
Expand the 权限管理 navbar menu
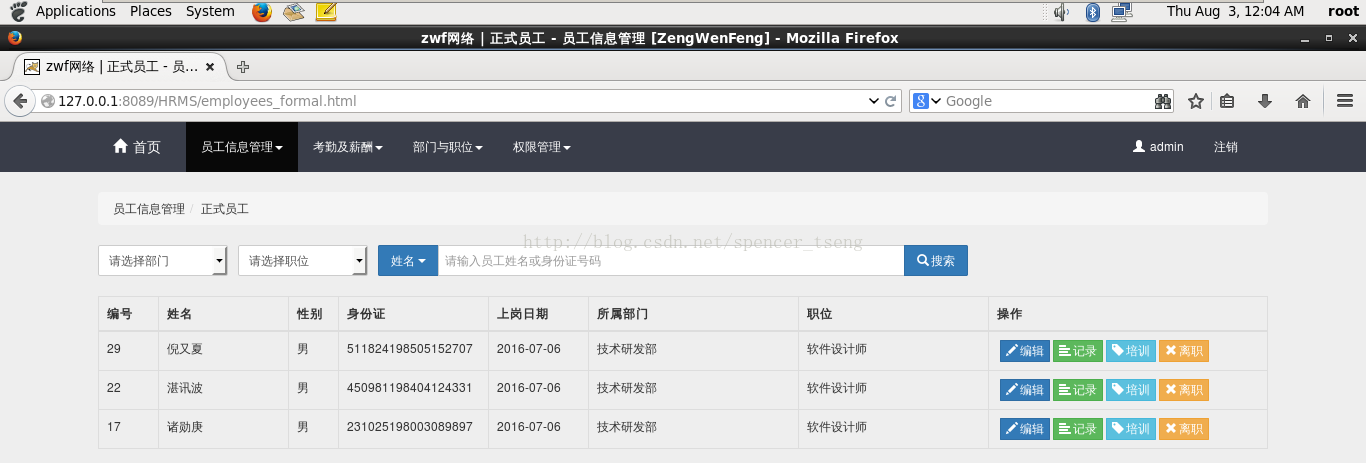coord(542,147)
